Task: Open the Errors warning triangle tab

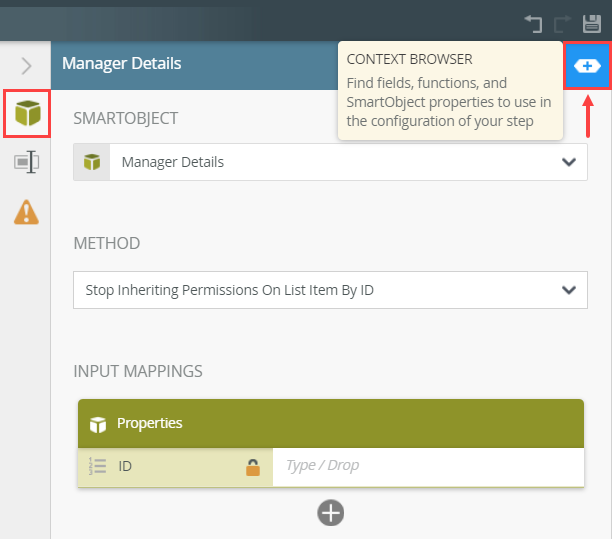Action: click(x=27, y=211)
